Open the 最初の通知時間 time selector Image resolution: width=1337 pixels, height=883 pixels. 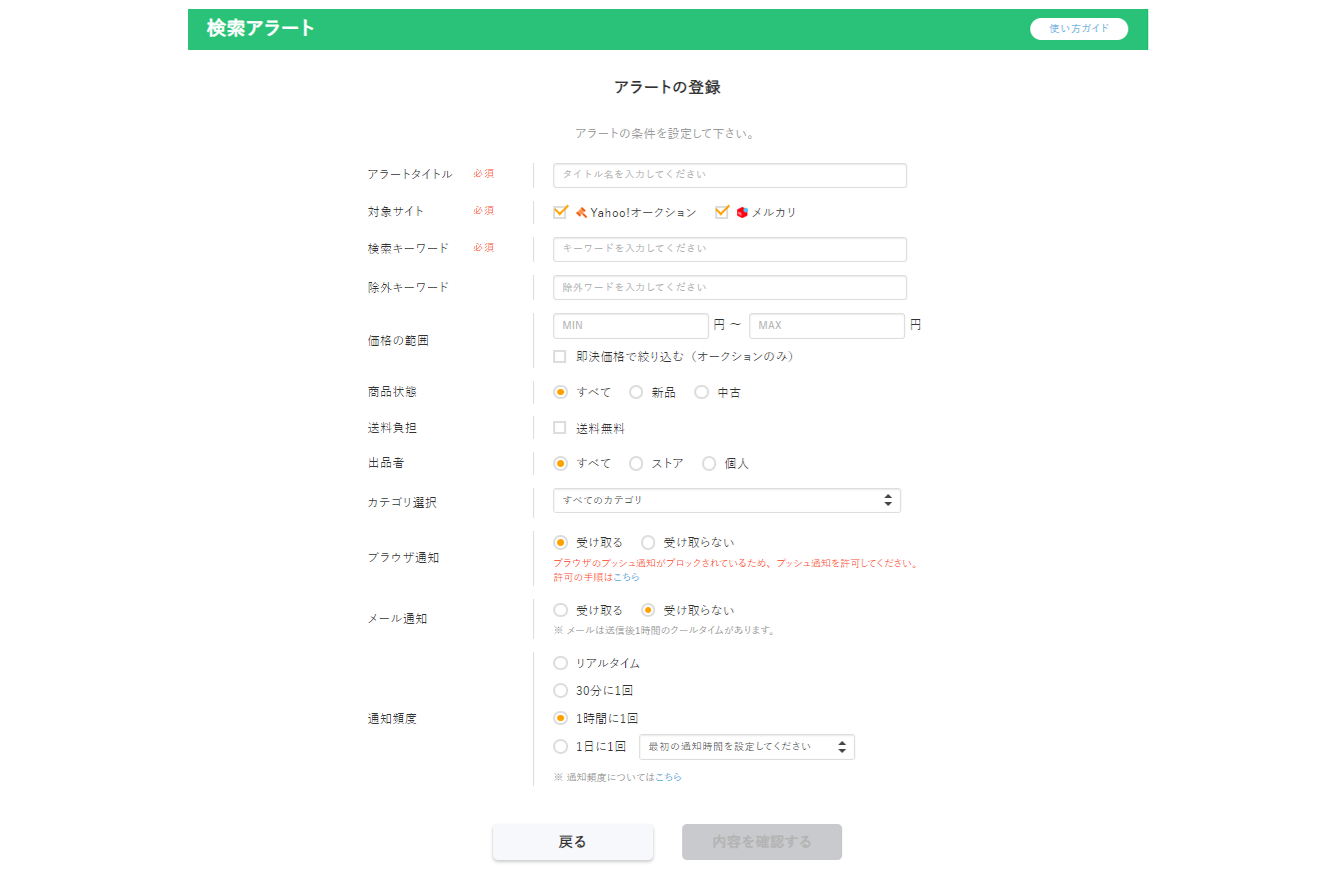(x=747, y=746)
